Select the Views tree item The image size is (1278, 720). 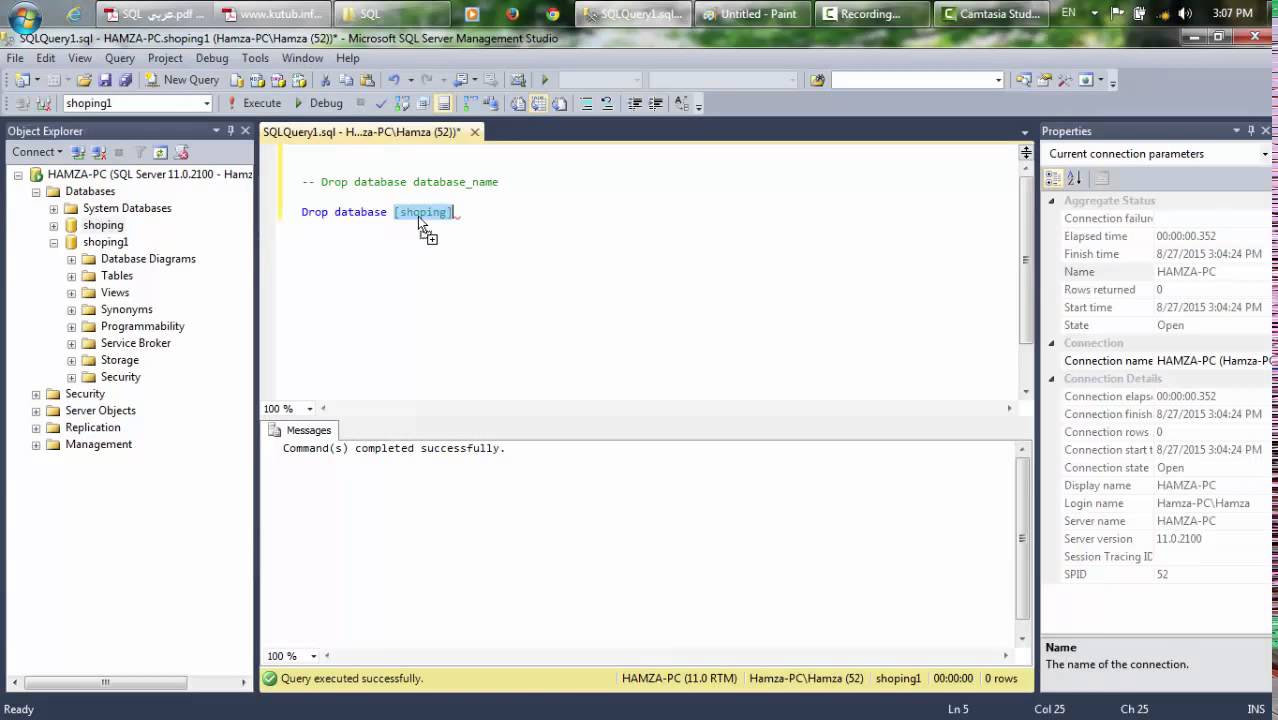115,292
